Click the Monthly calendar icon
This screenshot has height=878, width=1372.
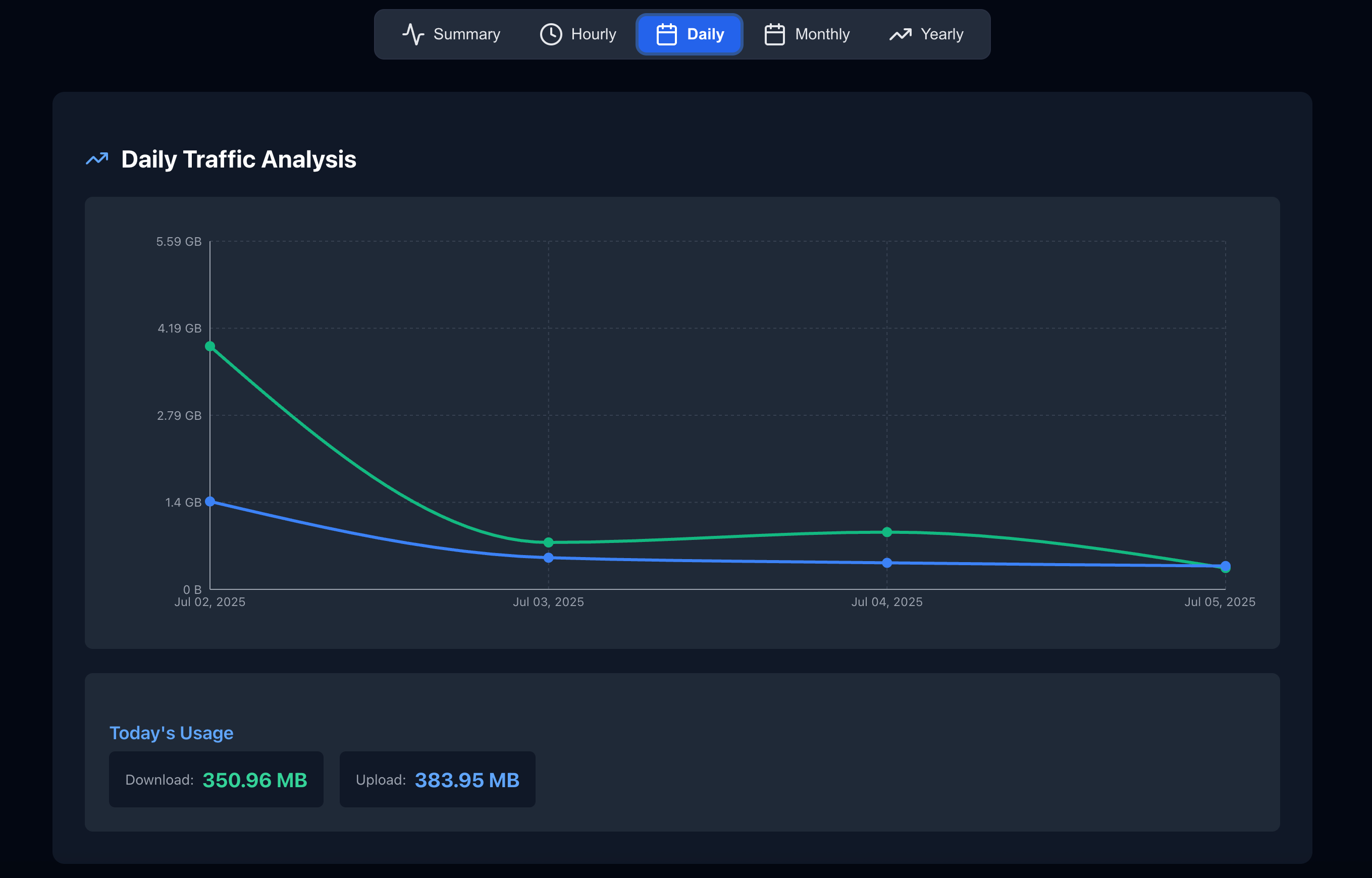[774, 34]
